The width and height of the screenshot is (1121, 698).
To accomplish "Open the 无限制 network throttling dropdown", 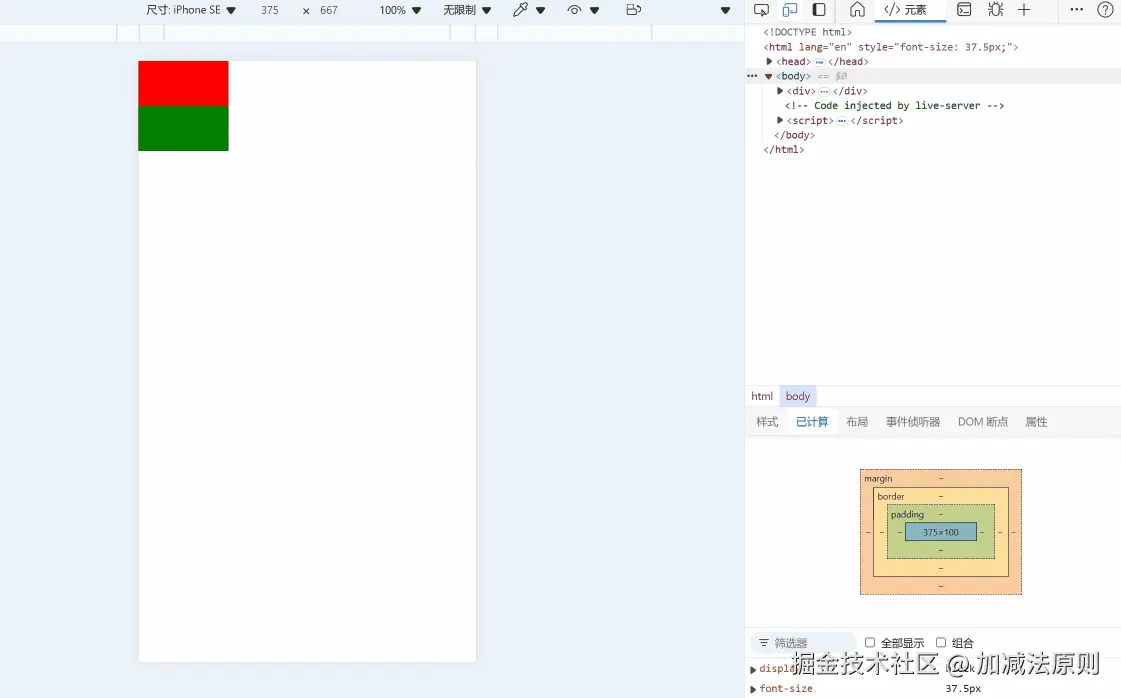I will pyautogui.click(x=466, y=10).
